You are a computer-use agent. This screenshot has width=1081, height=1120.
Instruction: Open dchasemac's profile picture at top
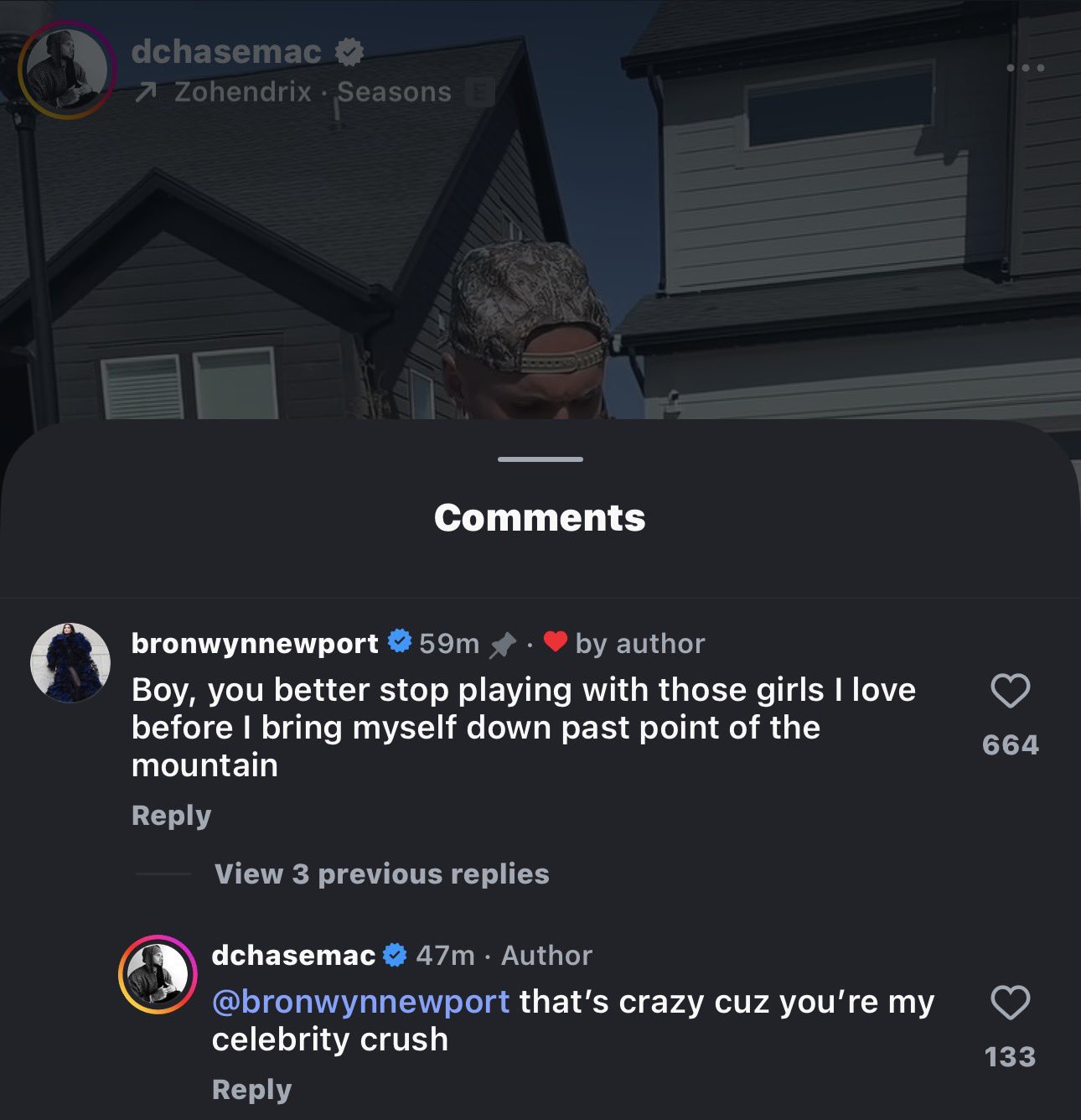[67, 70]
